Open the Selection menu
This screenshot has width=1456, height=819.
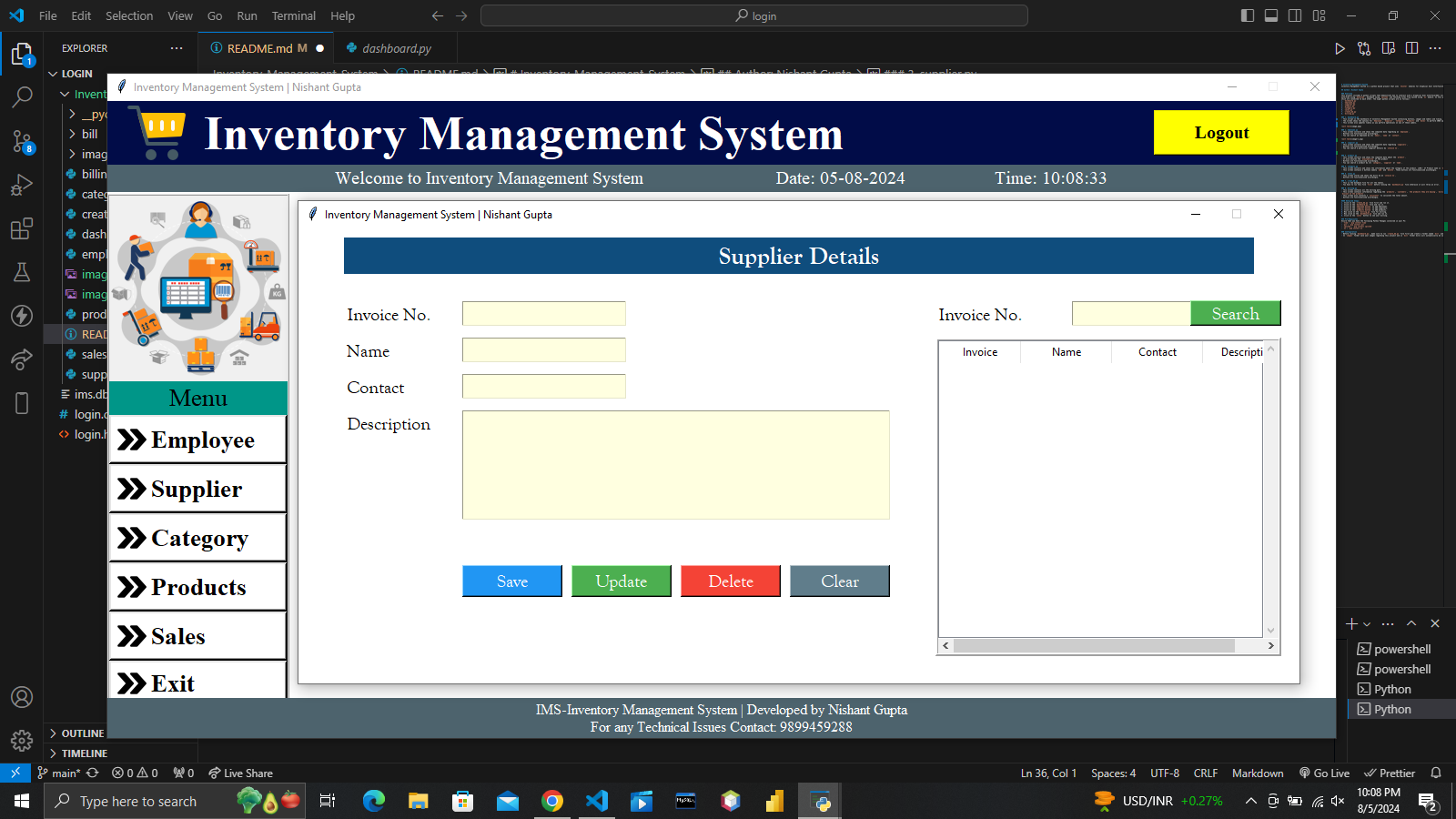129,15
